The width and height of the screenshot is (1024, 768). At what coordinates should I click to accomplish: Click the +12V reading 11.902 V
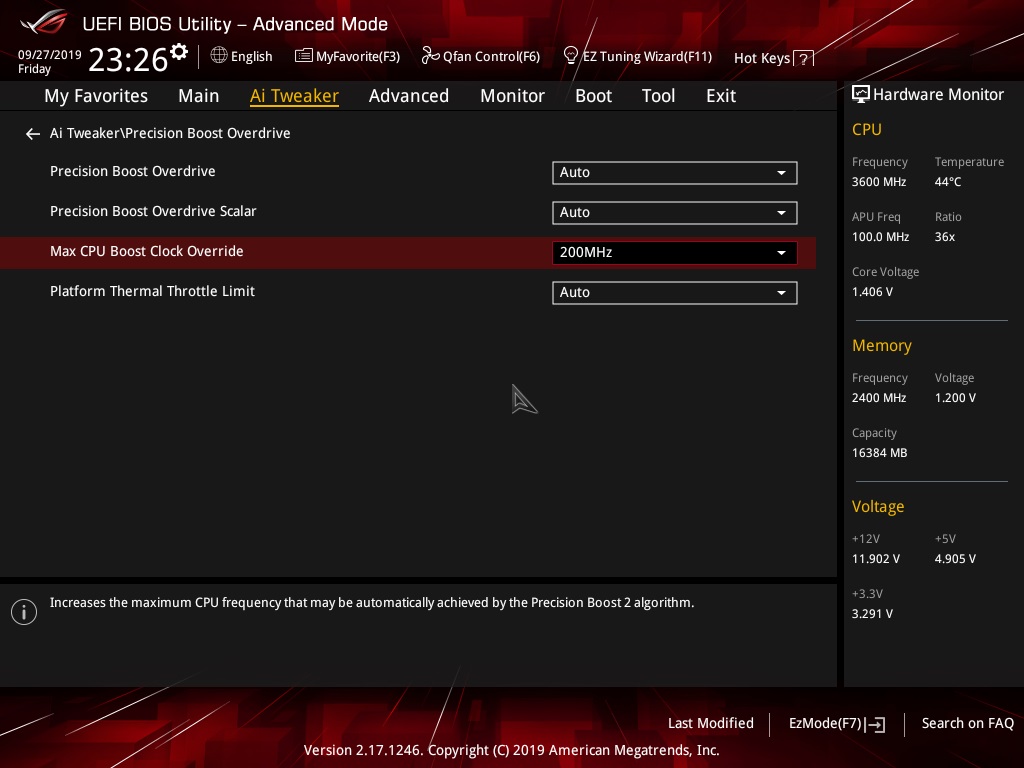click(876, 559)
